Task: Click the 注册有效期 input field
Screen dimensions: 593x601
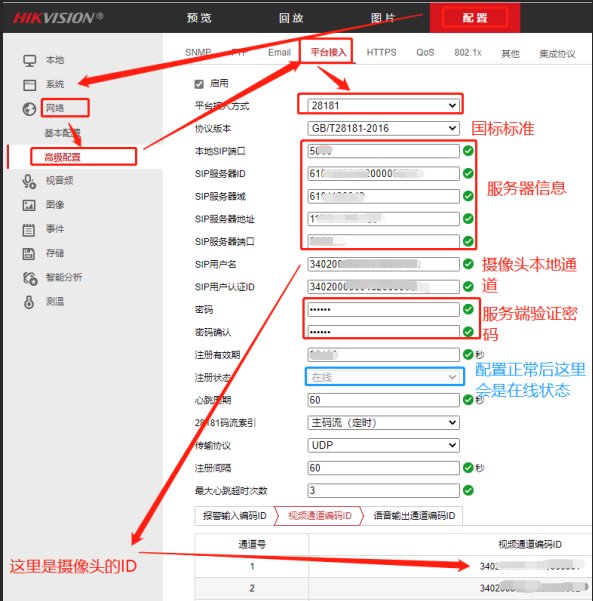Action: 383,355
